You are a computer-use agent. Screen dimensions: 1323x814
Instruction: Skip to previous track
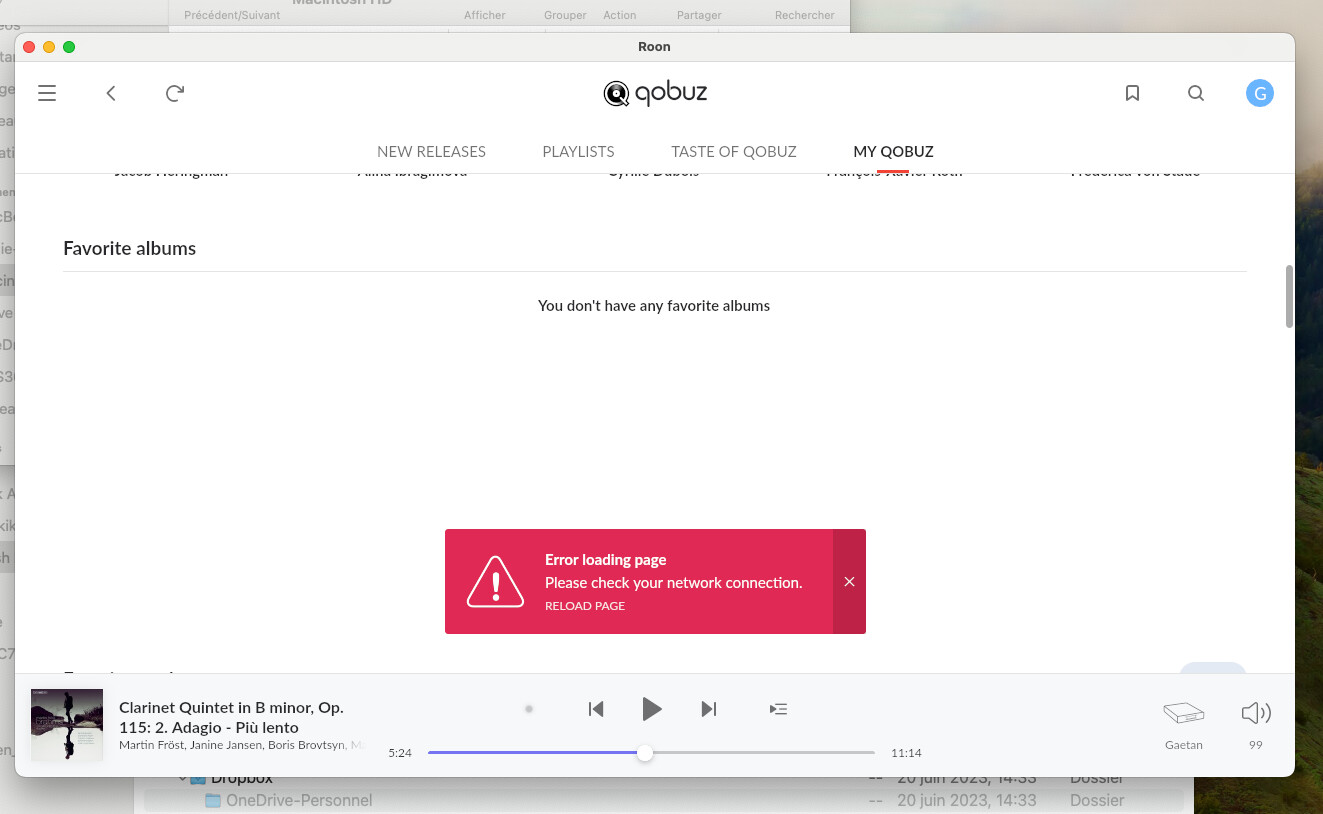(x=596, y=709)
